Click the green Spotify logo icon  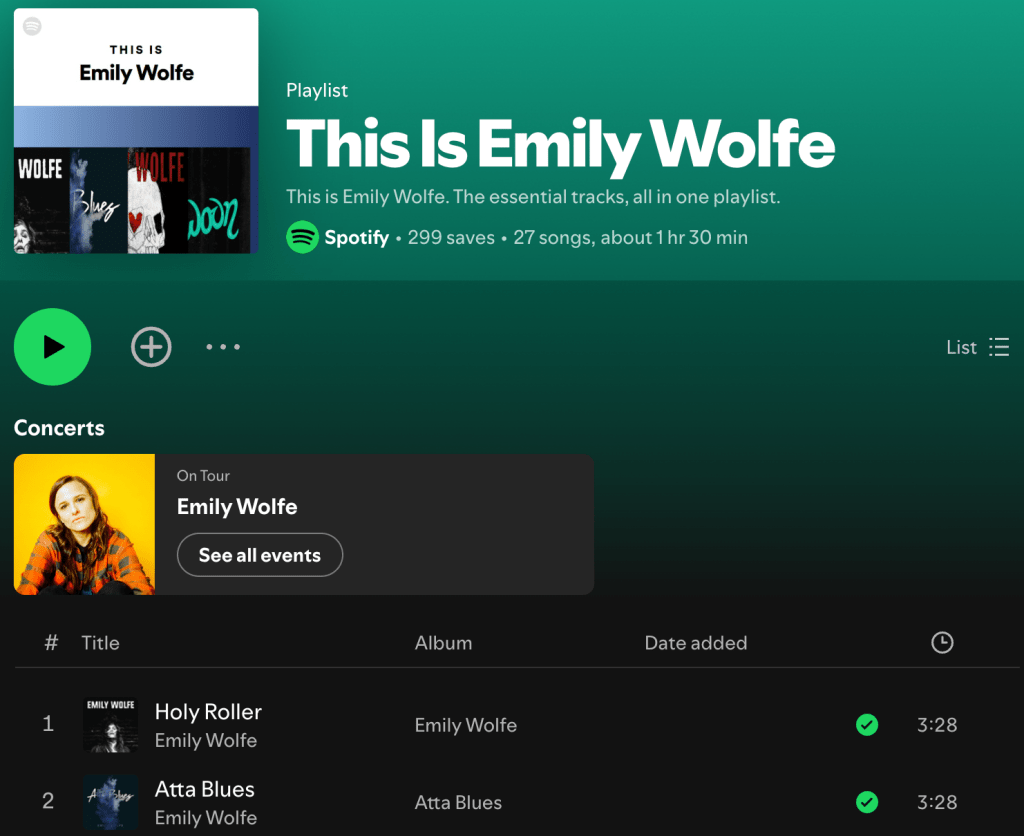tap(302, 237)
